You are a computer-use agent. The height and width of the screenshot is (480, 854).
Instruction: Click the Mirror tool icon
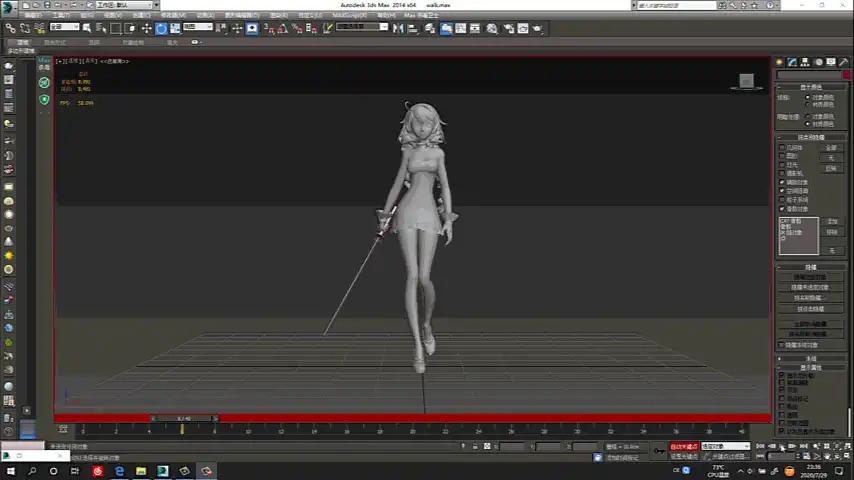(398, 29)
